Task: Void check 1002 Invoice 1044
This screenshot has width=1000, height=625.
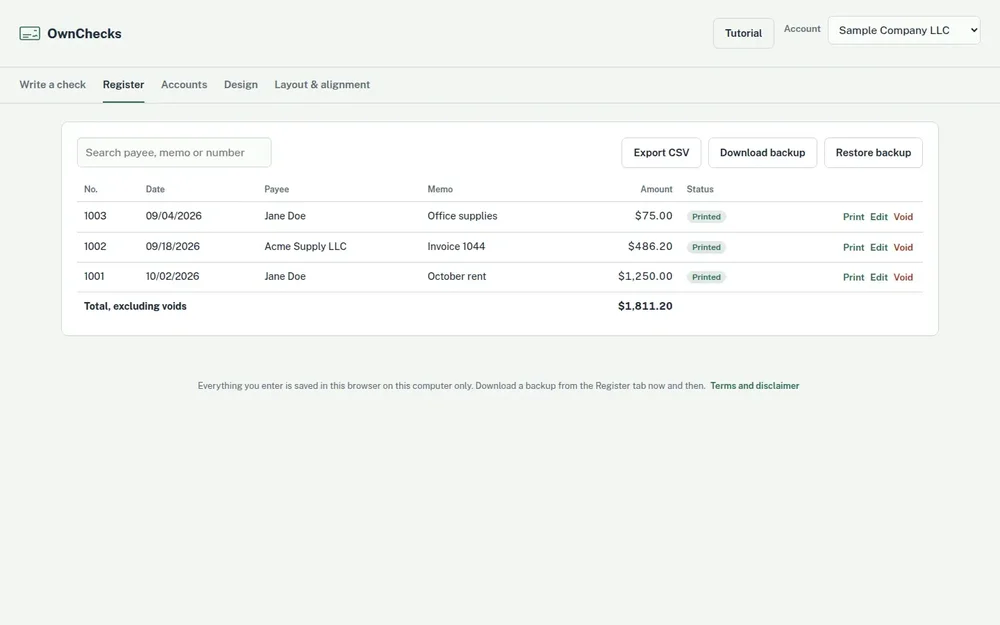Action: pyautogui.click(x=903, y=247)
